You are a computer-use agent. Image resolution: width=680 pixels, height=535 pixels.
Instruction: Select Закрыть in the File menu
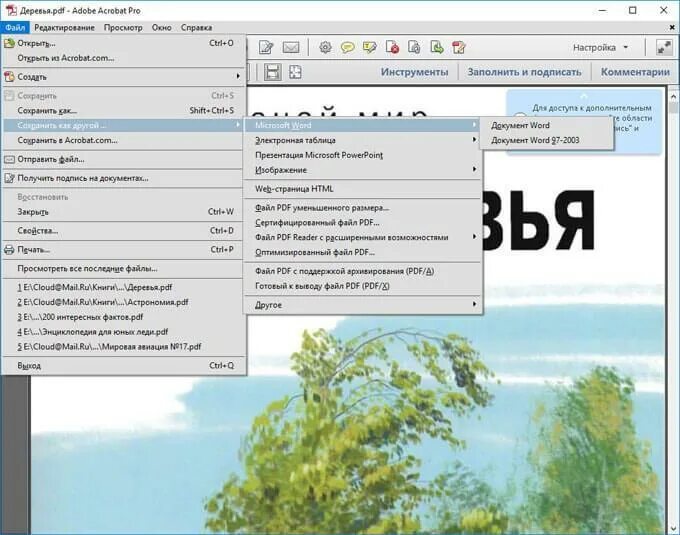124,212
